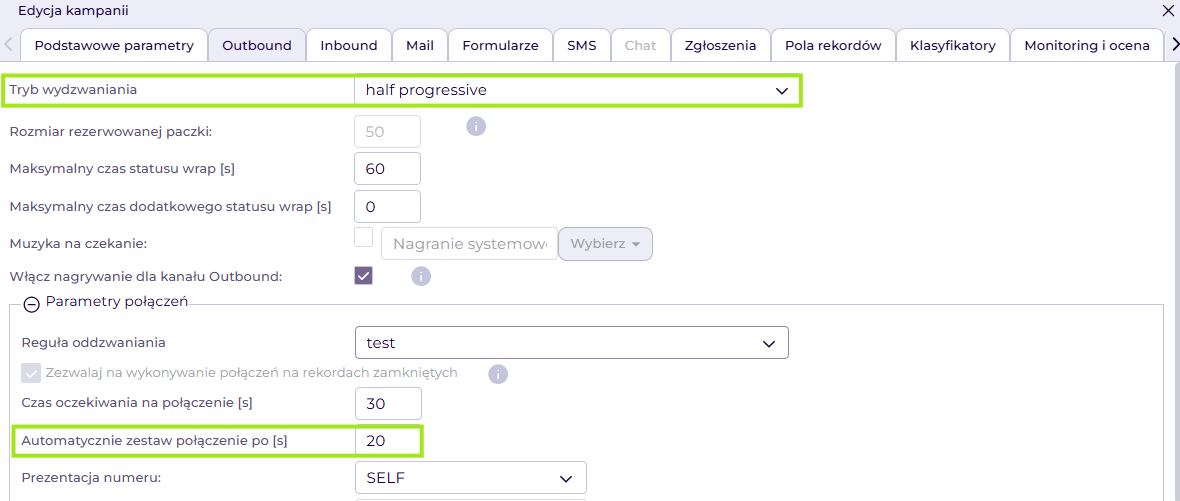Viewport: 1180px width, 501px height.
Task: Focus the Automatycznie zestaw połączenie po field
Action: click(x=387, y=441)
